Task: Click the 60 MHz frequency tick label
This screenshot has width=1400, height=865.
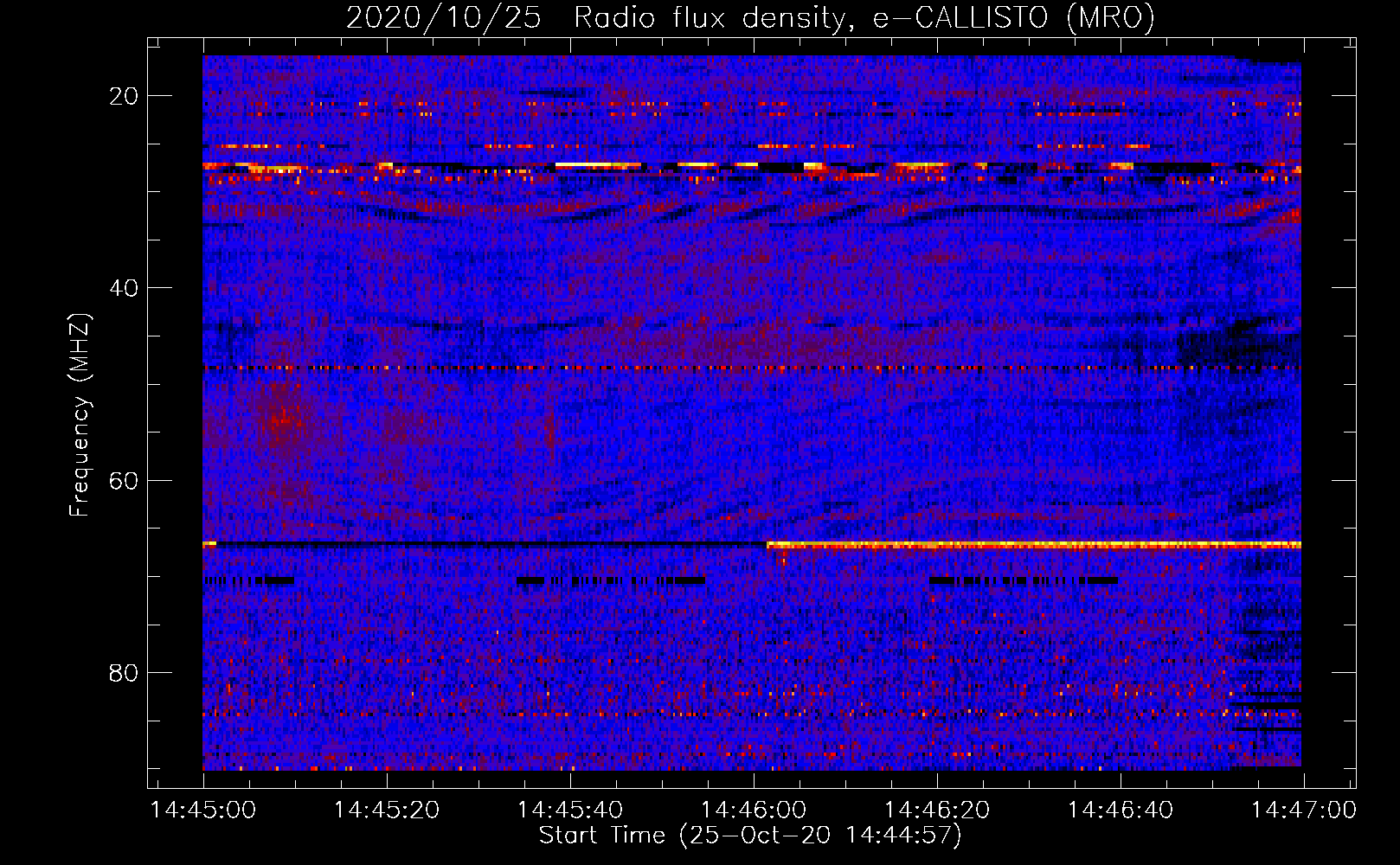Action: 125,481
